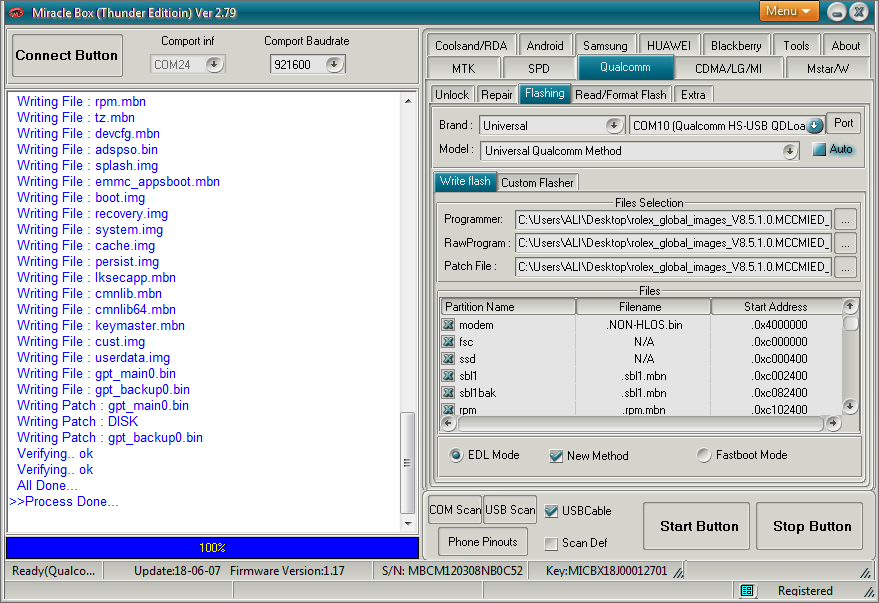The image size is (879, 603).
Task: Browse for the RawProgram file
Action: 845,243
